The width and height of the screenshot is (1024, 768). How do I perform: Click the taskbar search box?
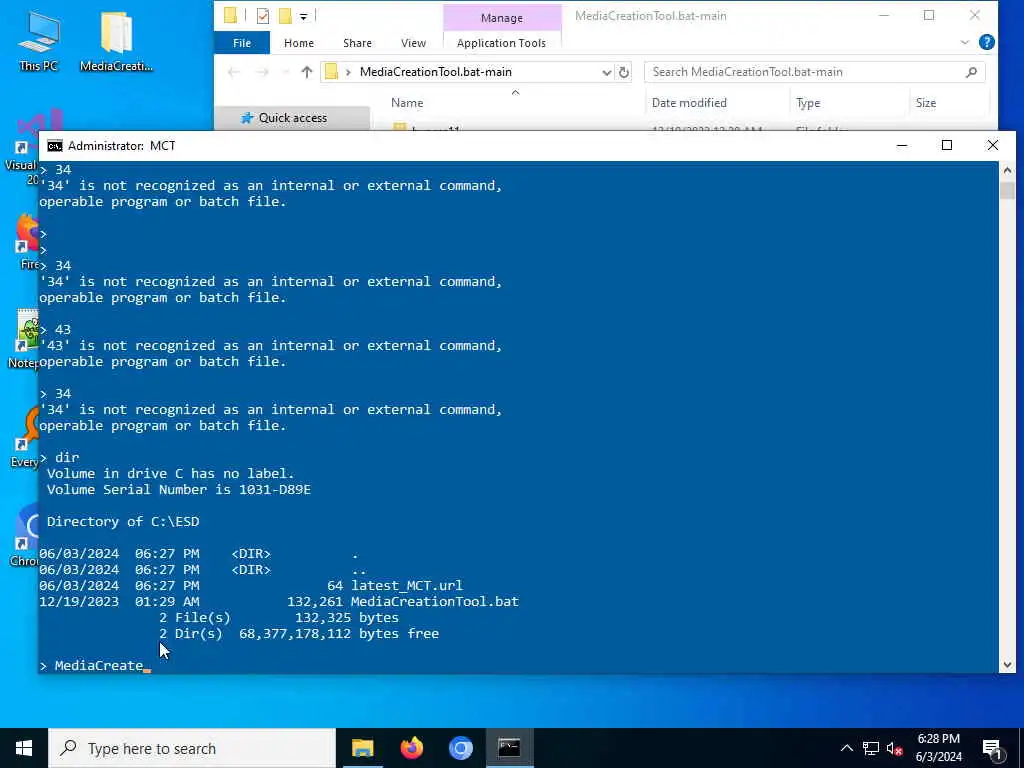coord(192,748)
